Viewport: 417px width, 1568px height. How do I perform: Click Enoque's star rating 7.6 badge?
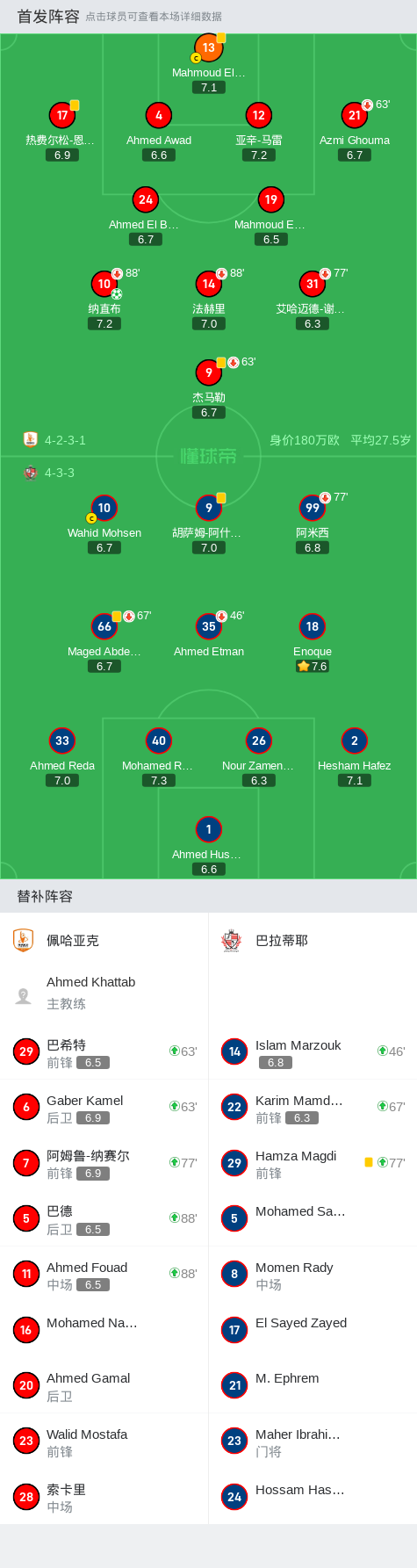313,666
